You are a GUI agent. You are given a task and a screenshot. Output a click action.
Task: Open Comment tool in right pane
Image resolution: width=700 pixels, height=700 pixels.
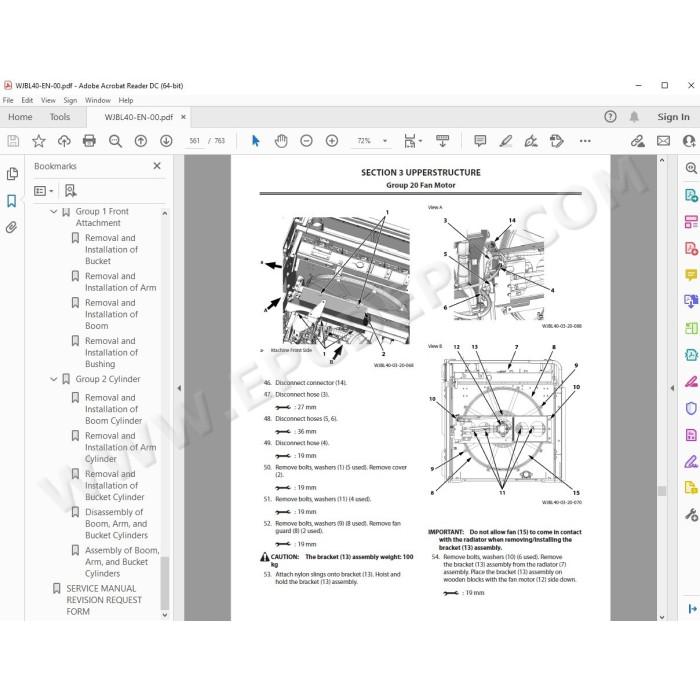(x=691, y=275)
